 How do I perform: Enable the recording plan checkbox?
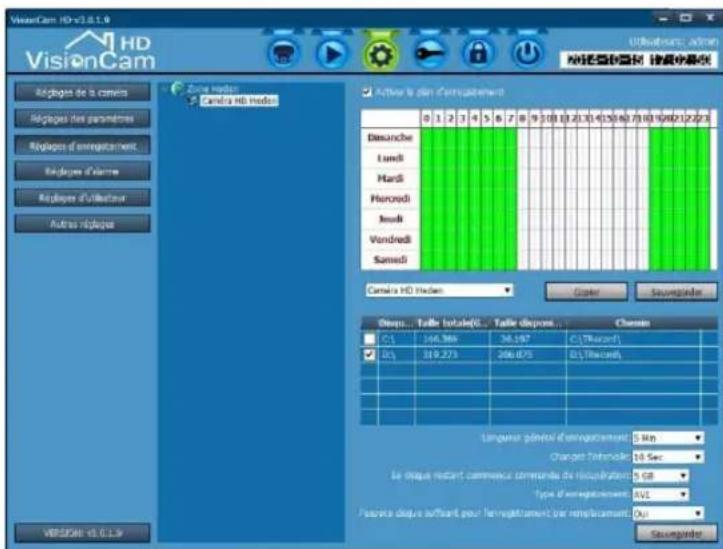367,92
